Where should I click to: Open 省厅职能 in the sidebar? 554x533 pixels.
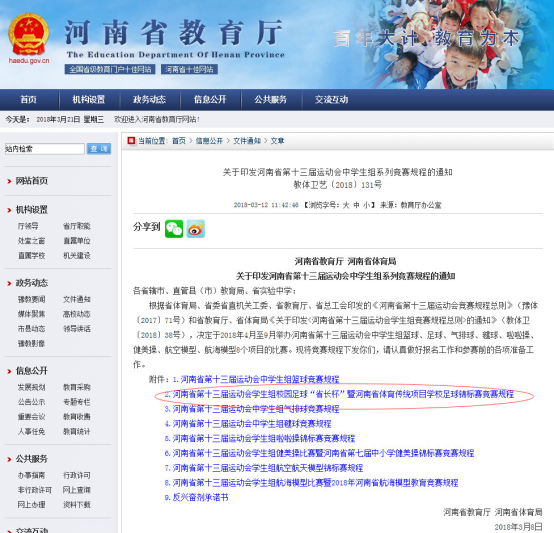pos(77,226)
